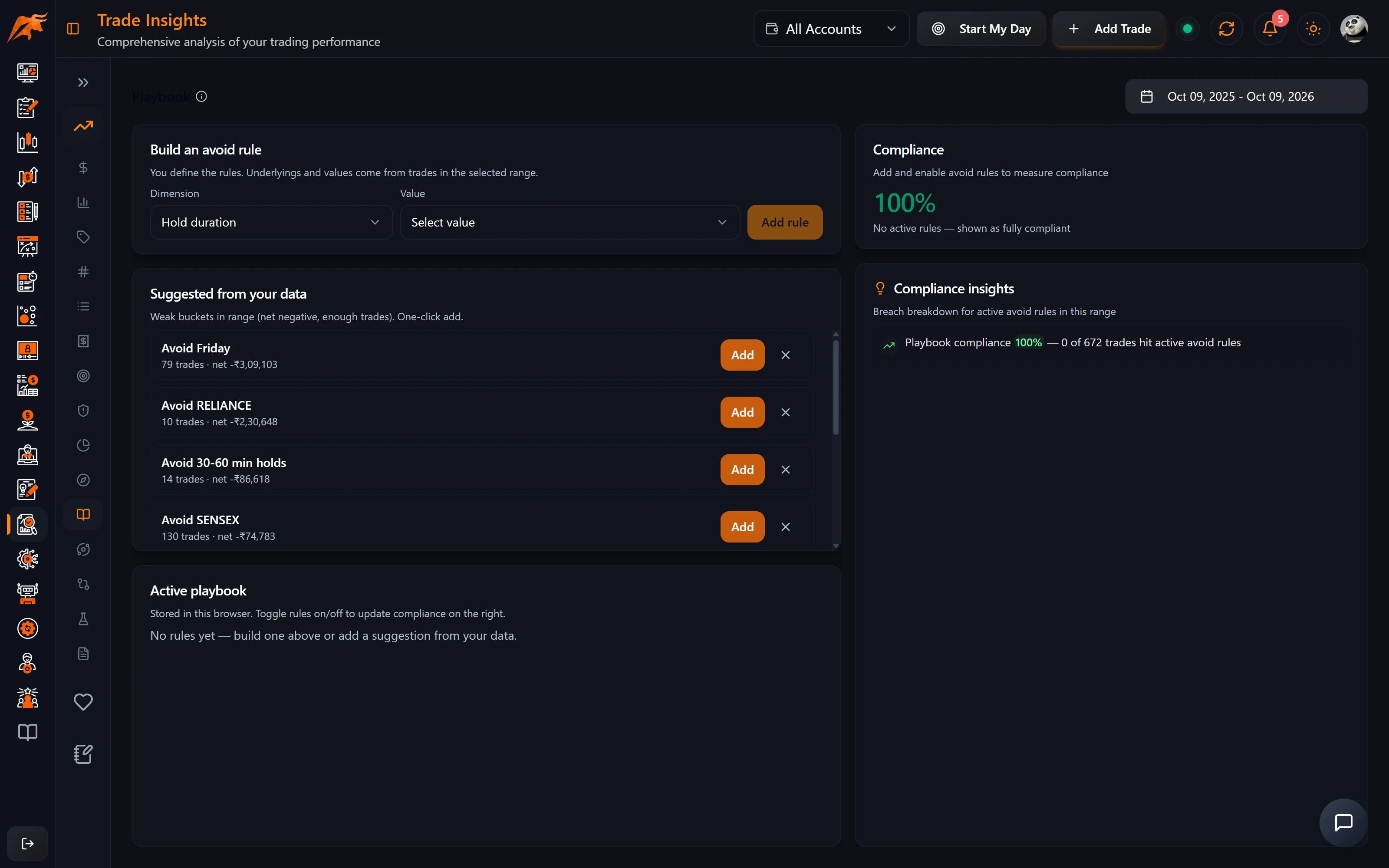The height and width of the screenshot is (868, 1389).
Task: Add the Avoid RELIANCE suggestion
Action: [x=742, y=412]
